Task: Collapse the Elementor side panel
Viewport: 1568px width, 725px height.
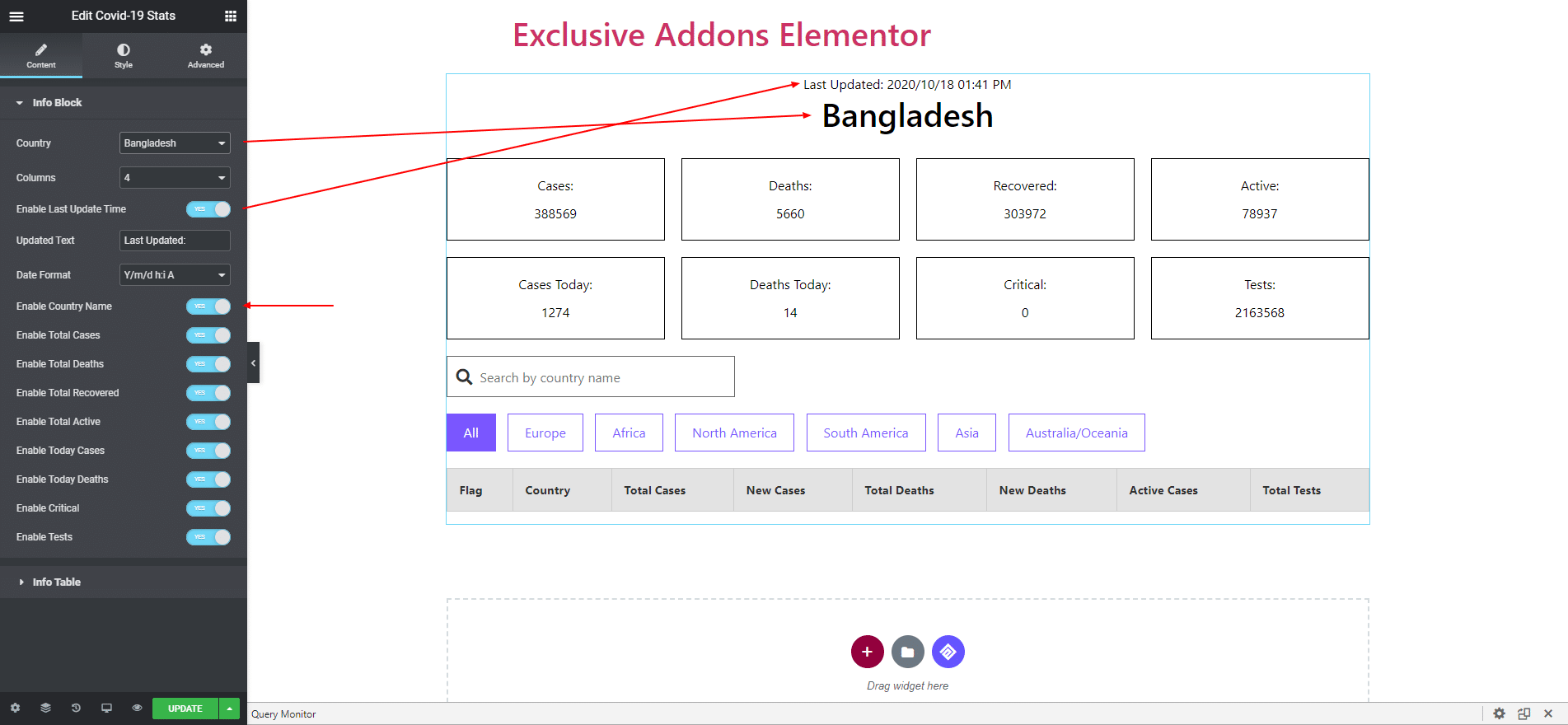Action: tap(253, 362)
